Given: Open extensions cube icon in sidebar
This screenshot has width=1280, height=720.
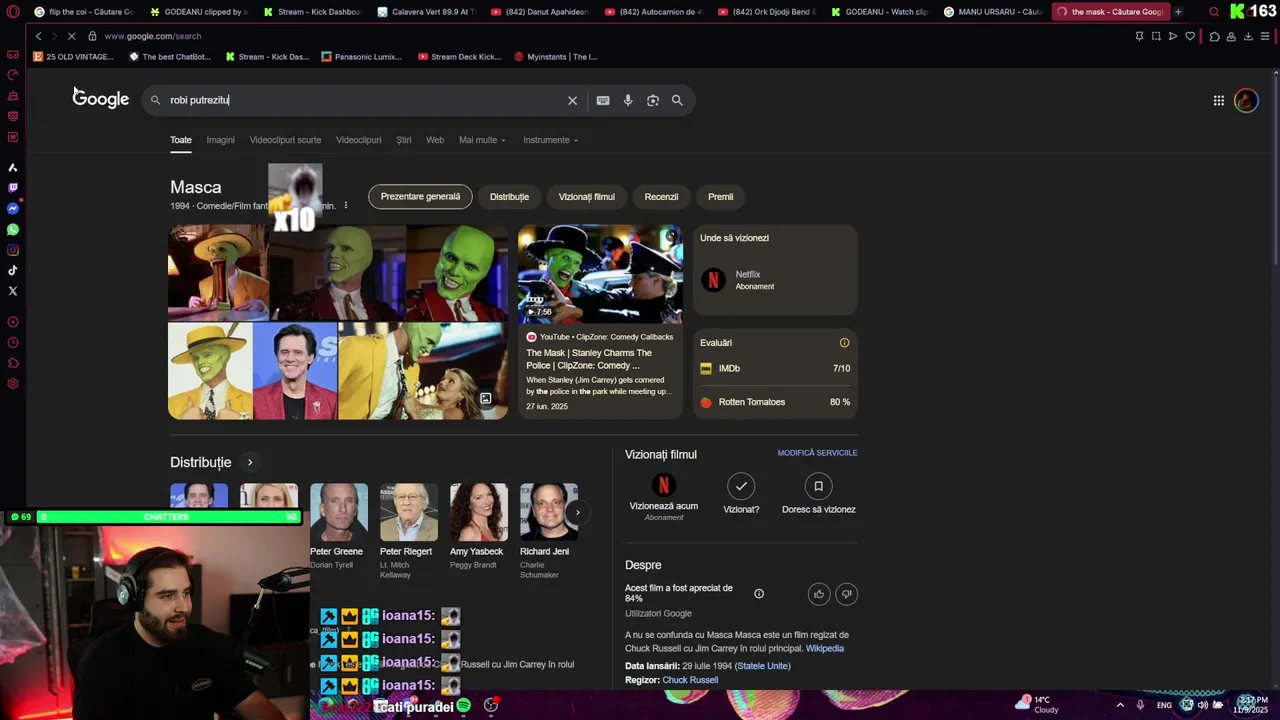Looking at the screenshot, I should [x=12, y=363].
